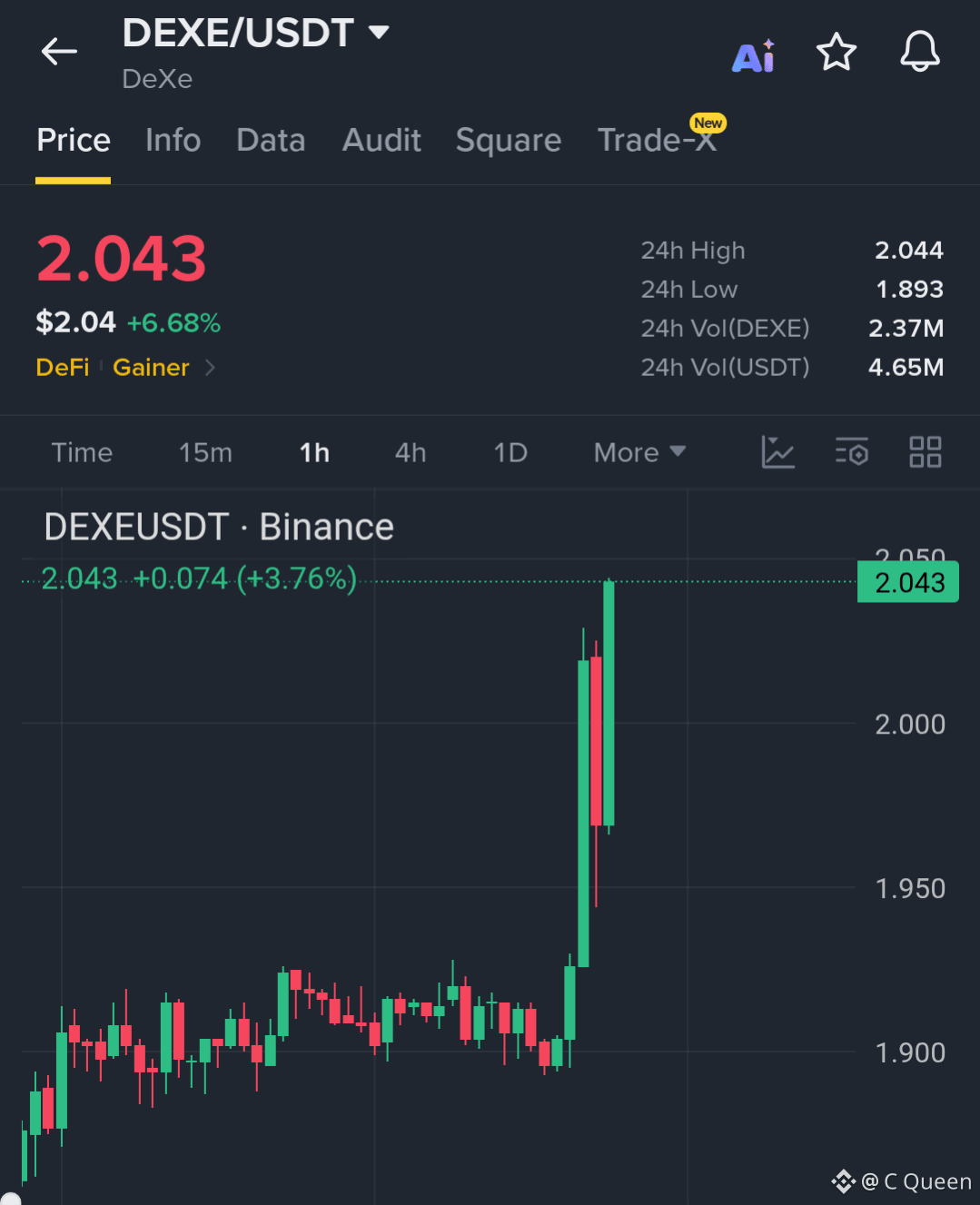This screenshot has height=1205, width=980.
Task: Go back using the left arrow
Action: click(x=59, y=52)
